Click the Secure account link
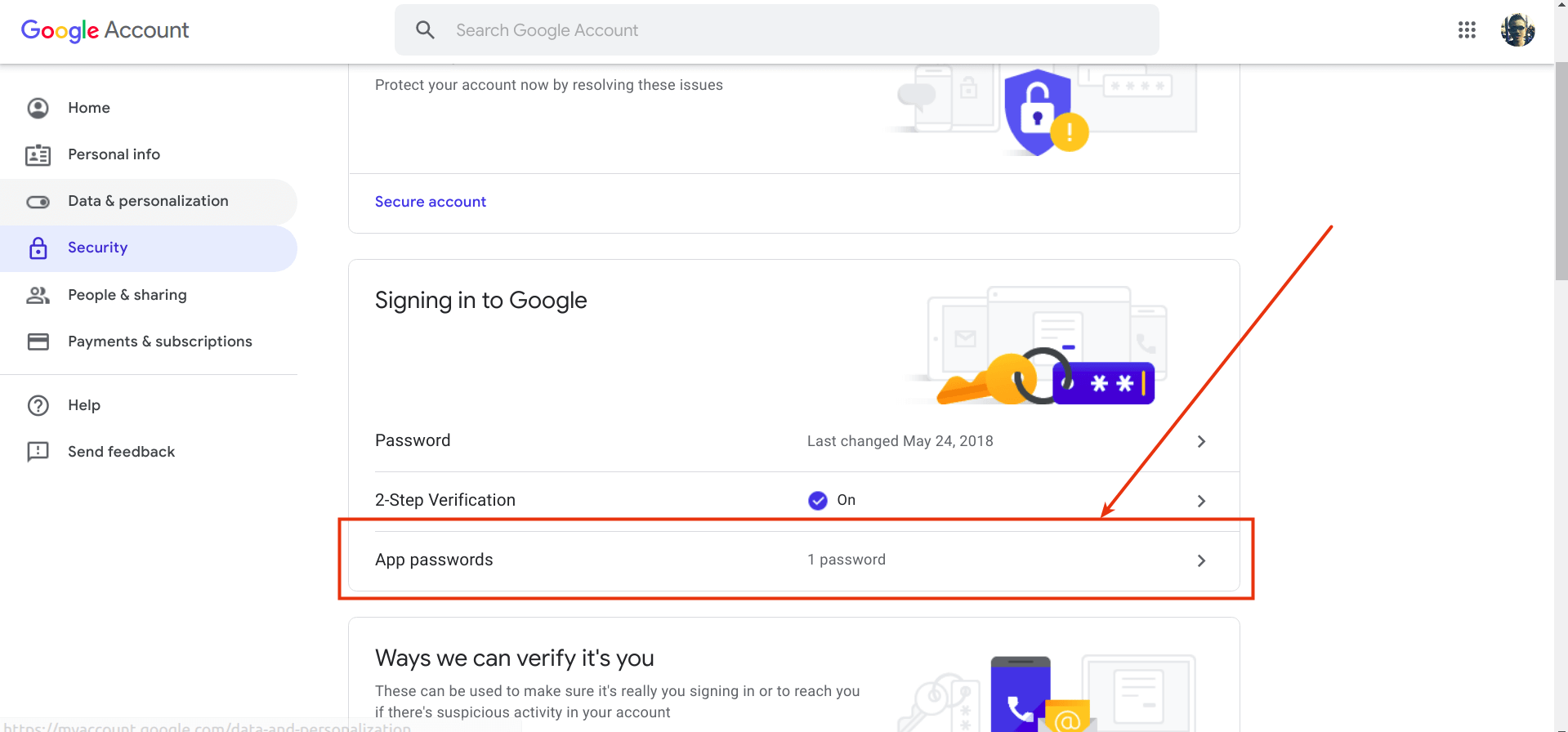Viewport: 1568px width, 732px height. [431, 202]
